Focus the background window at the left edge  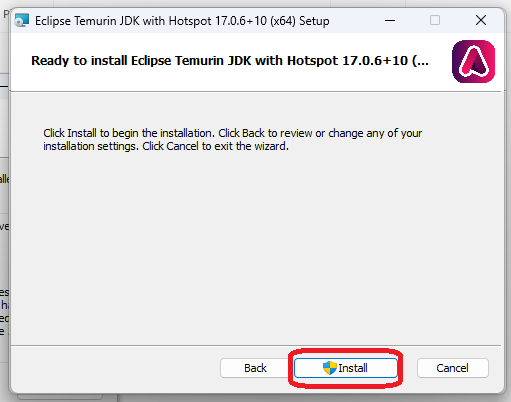[4, 200]
